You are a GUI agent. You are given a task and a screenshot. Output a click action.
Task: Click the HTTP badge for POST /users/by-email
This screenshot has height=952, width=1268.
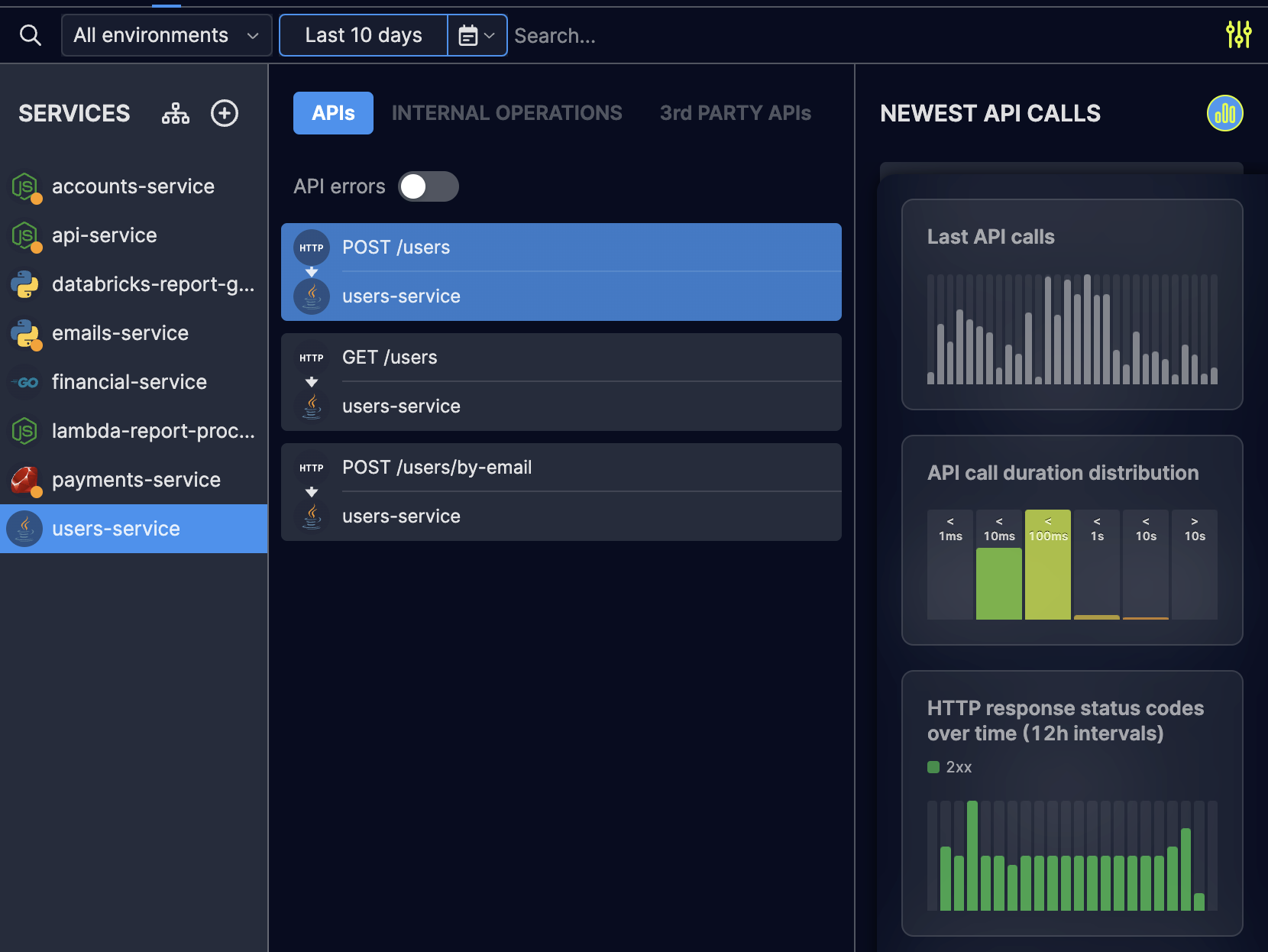pyautogui.click(x=312, y=468)
